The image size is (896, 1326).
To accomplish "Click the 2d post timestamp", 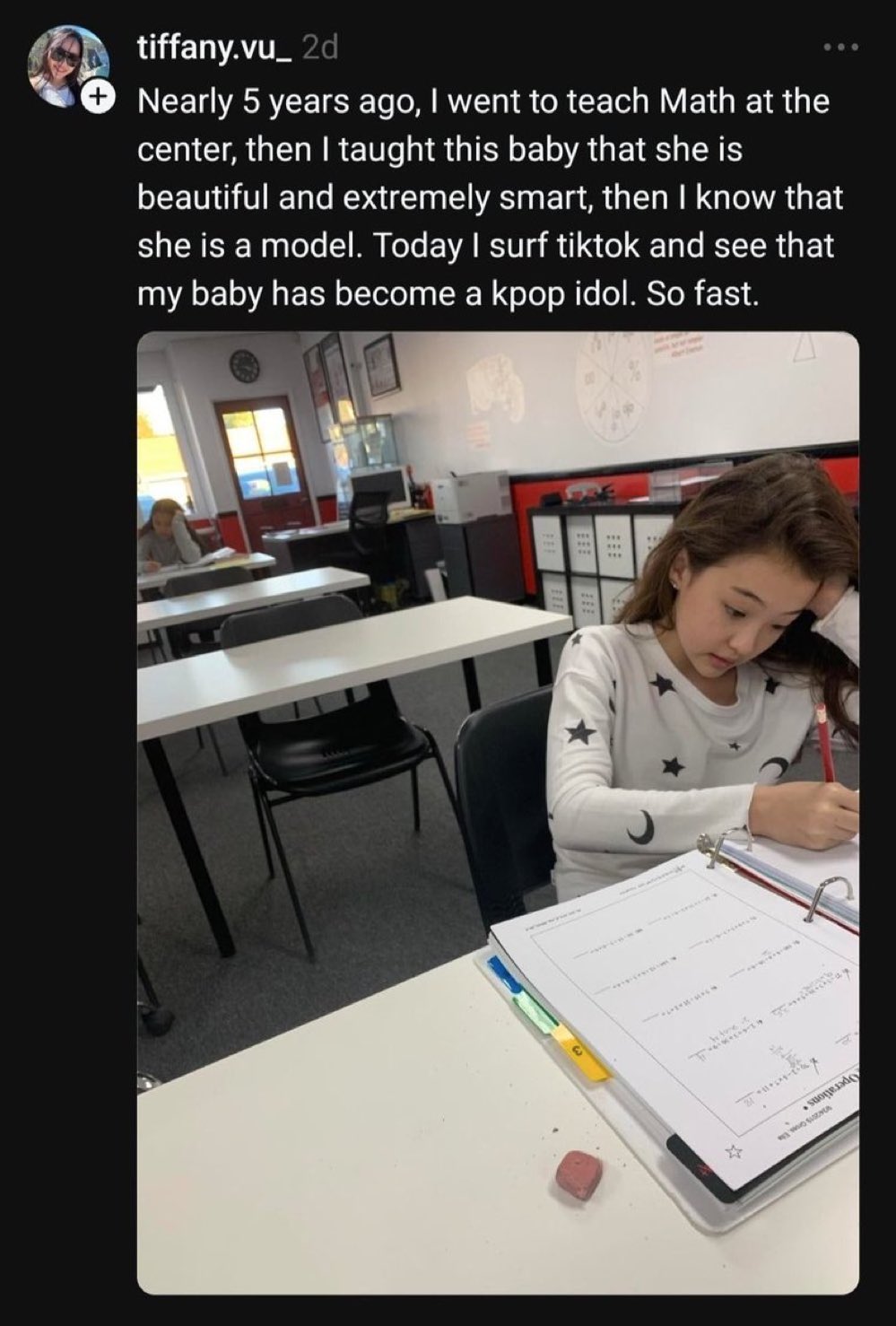I will coord(321,48).
